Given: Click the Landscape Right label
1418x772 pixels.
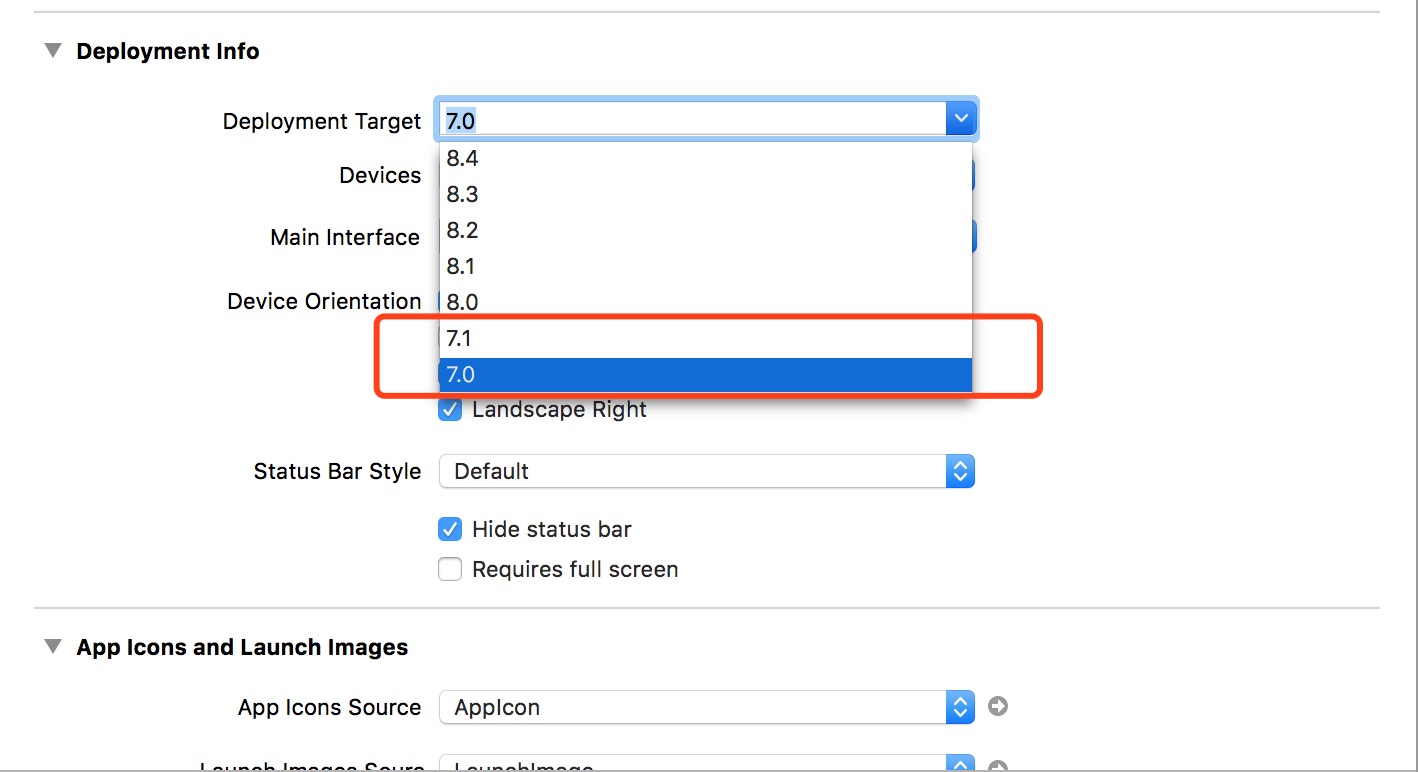Looking at the screenshot, I should pyautogui.click(x=559, y=409).
